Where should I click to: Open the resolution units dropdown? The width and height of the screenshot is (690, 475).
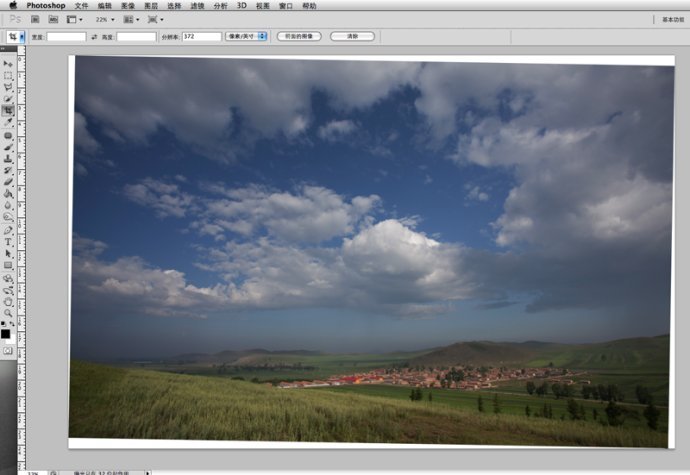tap(247, 36)
